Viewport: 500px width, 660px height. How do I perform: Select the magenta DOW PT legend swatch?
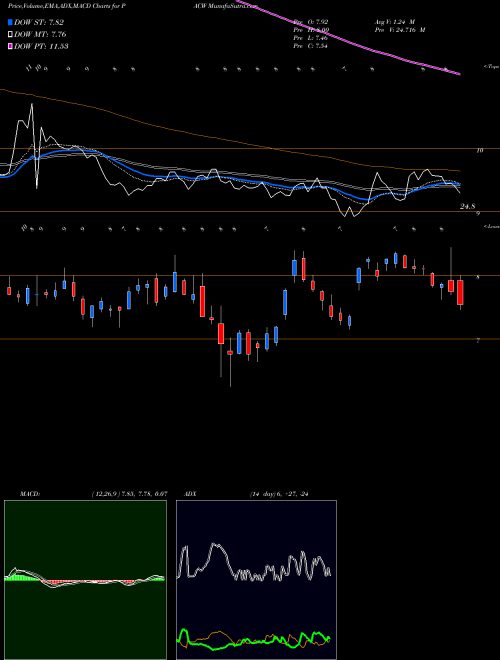10,46
